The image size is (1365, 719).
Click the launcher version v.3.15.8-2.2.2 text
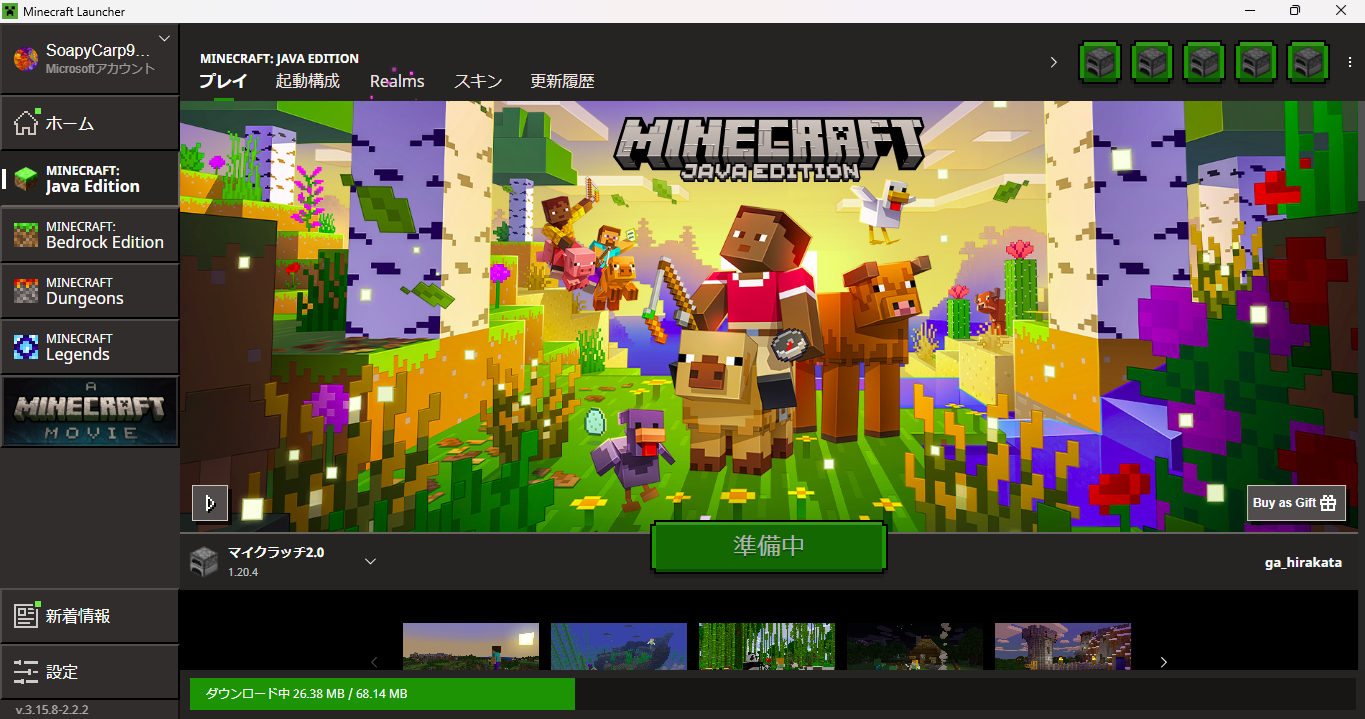tap(52, 710)
